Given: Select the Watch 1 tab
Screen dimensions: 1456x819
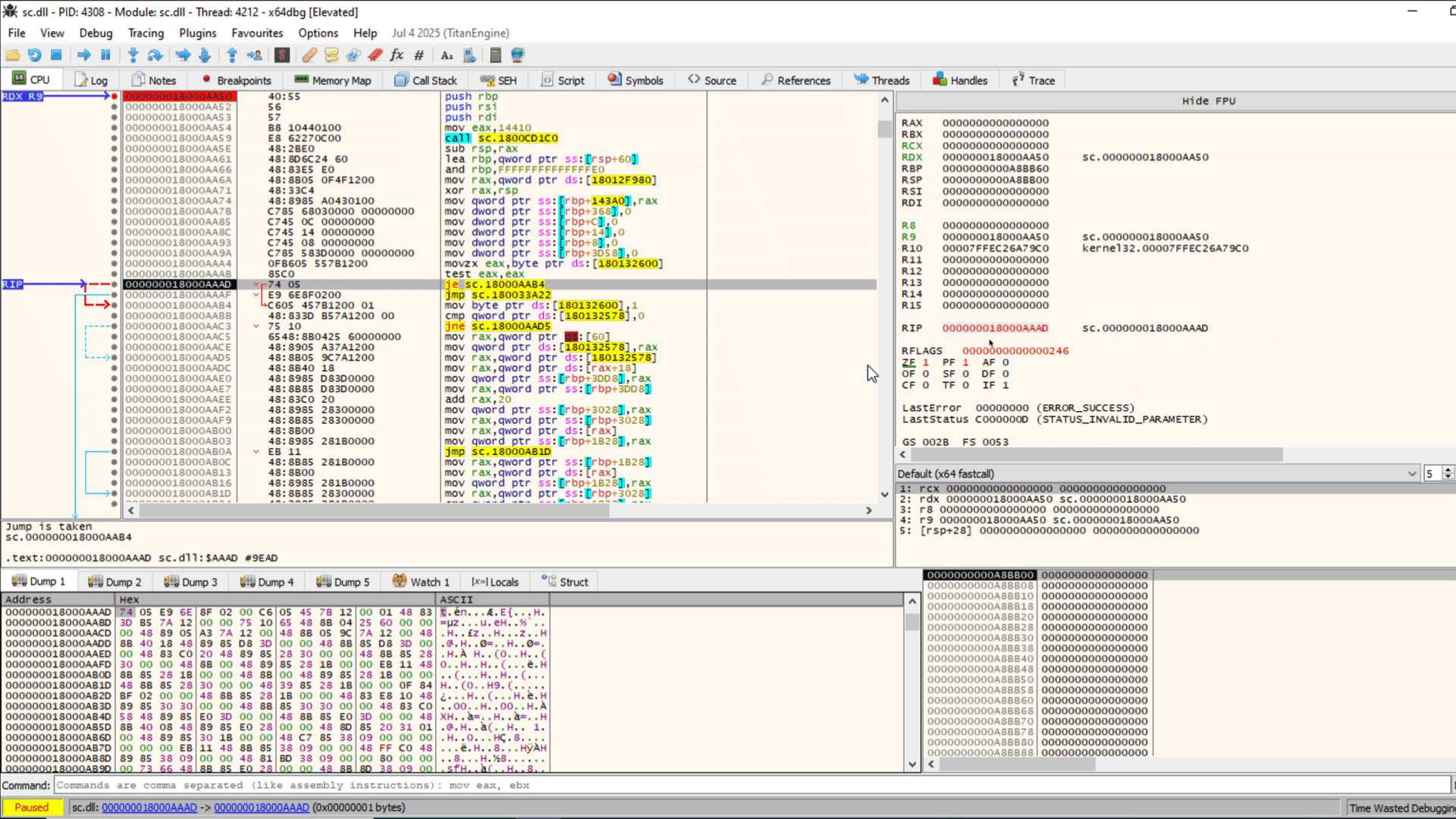Looking at the screenshot, I should [x=421, y=582].
